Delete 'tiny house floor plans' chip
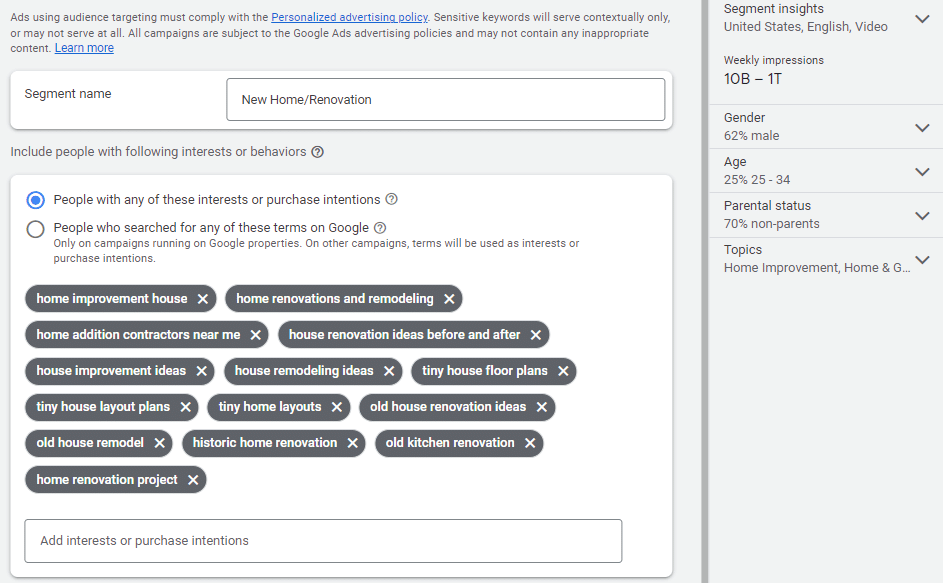This screenshot has width=943, height=583. click(x=563, y=371)
